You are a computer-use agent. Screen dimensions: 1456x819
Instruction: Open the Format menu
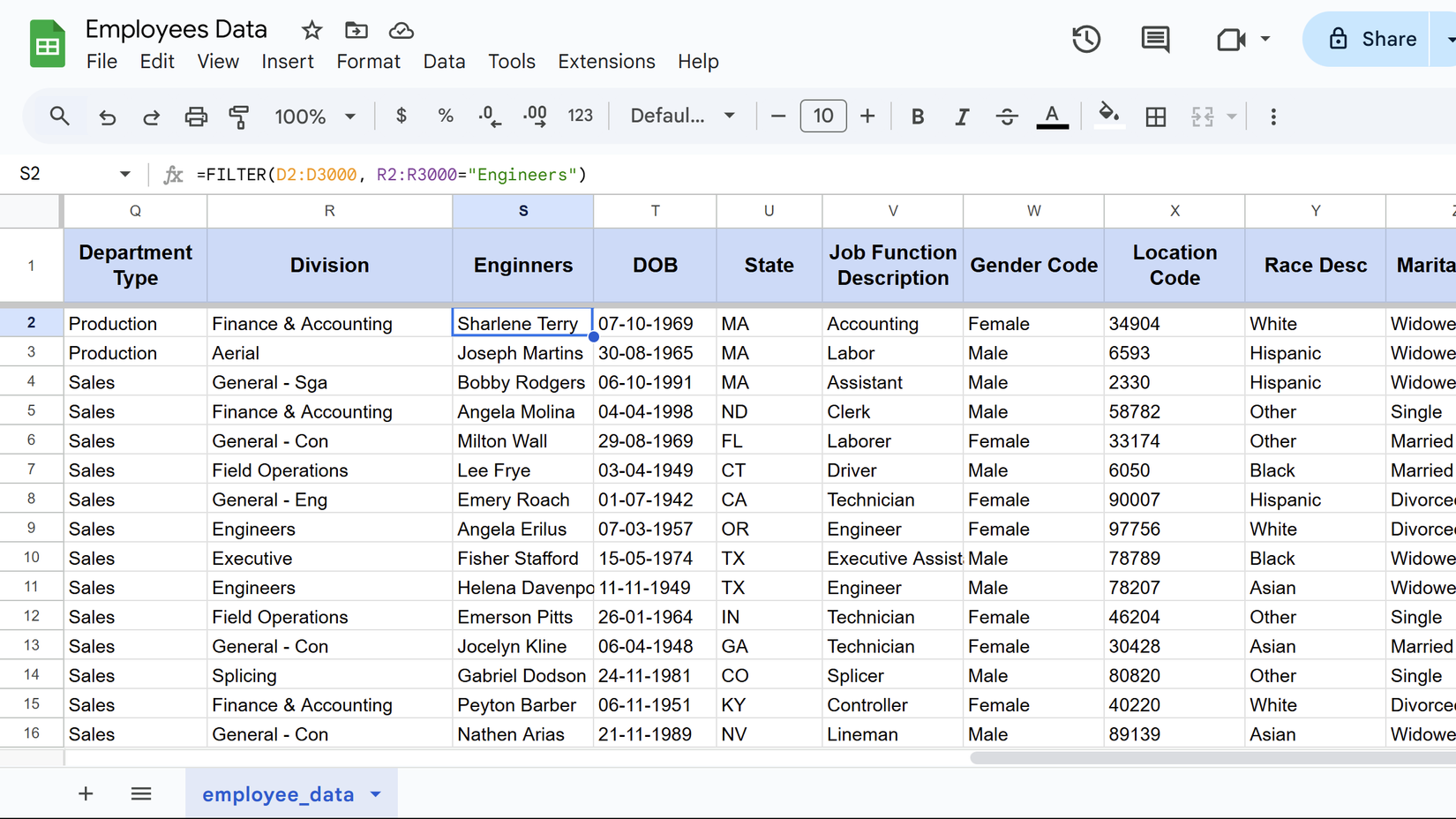[368, 61]
